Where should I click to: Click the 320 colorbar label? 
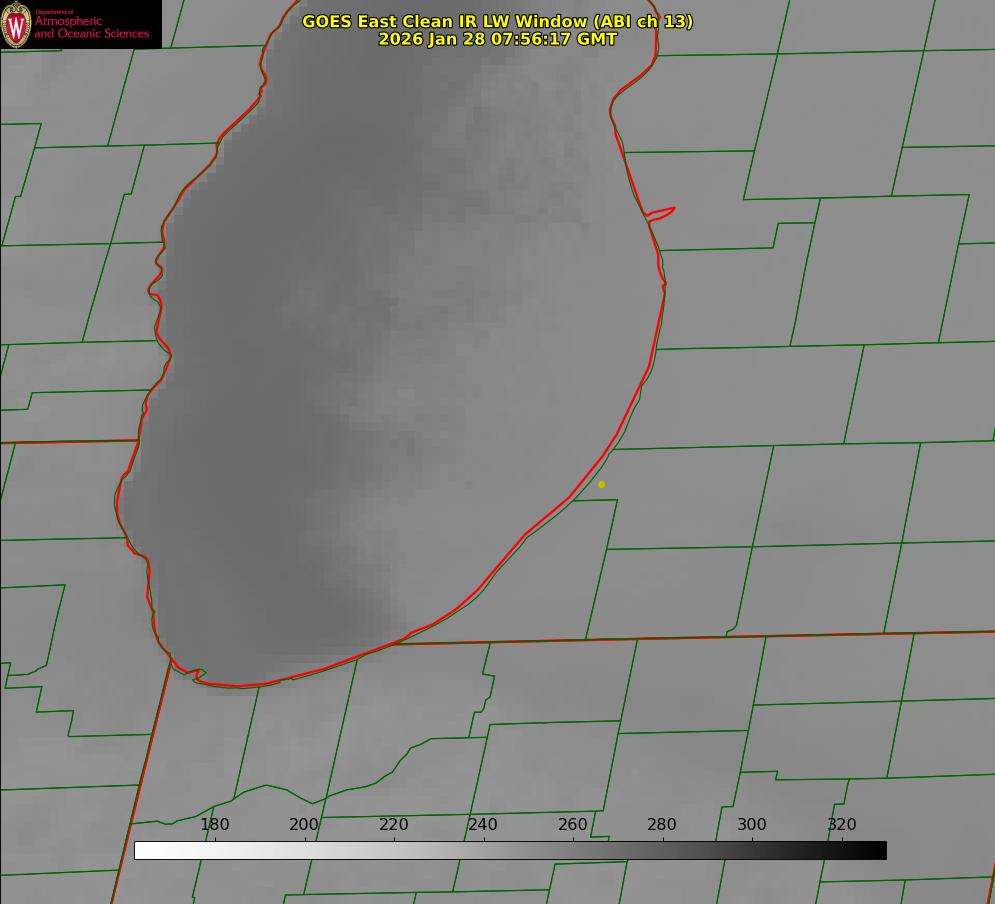coord(842,824)
